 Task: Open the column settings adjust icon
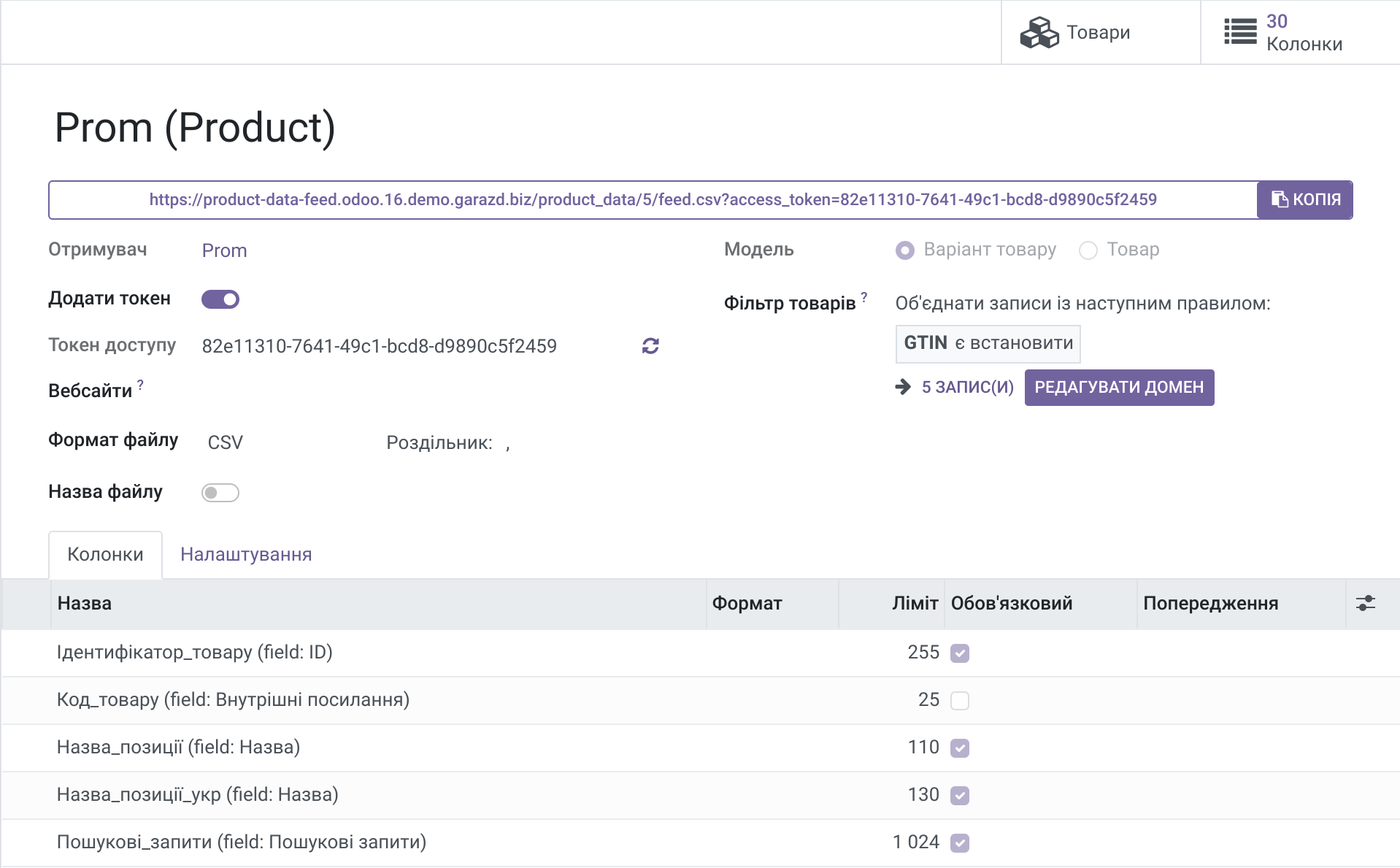(1365, 603)
